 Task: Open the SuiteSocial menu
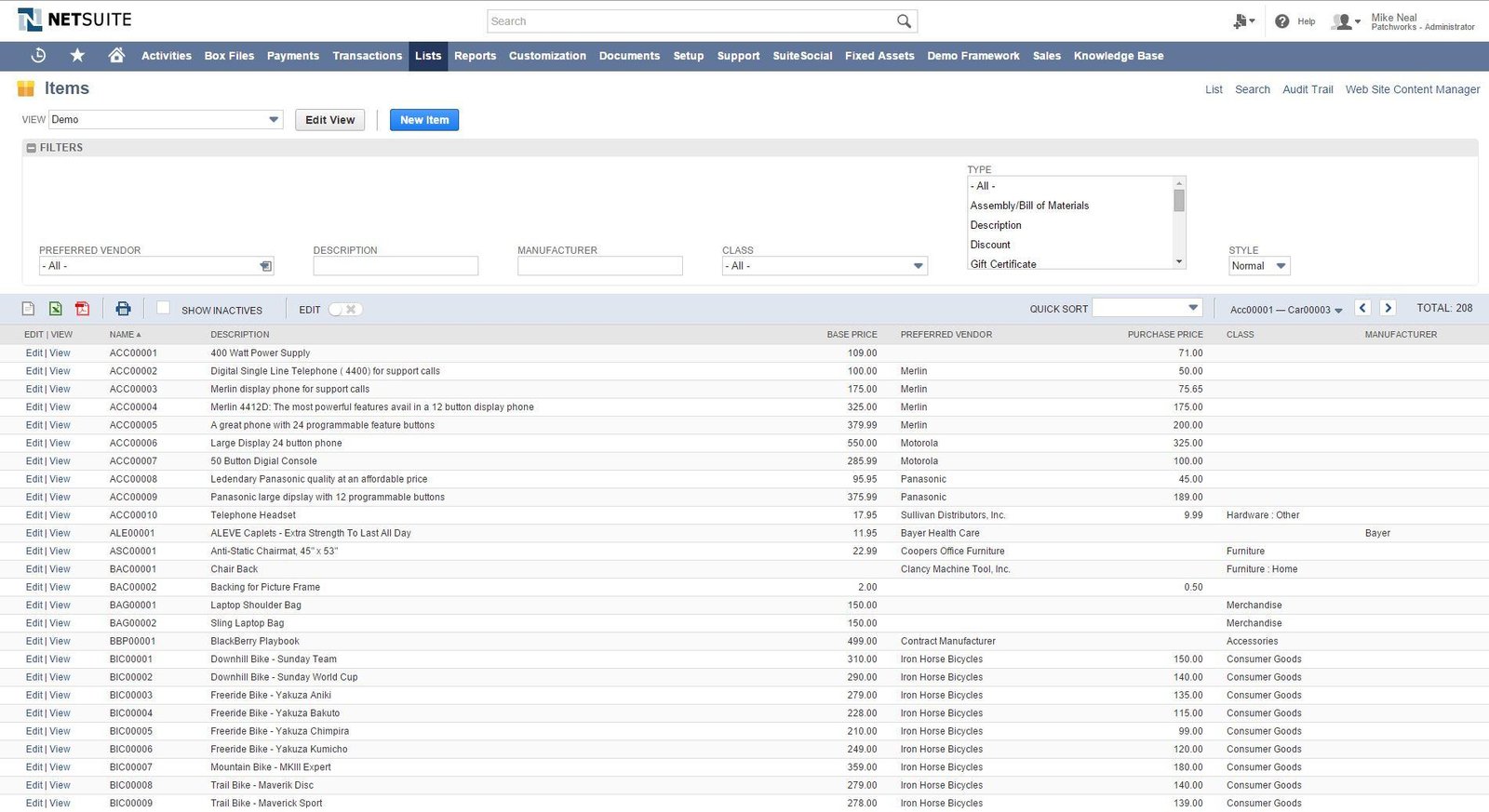(802, 56)
